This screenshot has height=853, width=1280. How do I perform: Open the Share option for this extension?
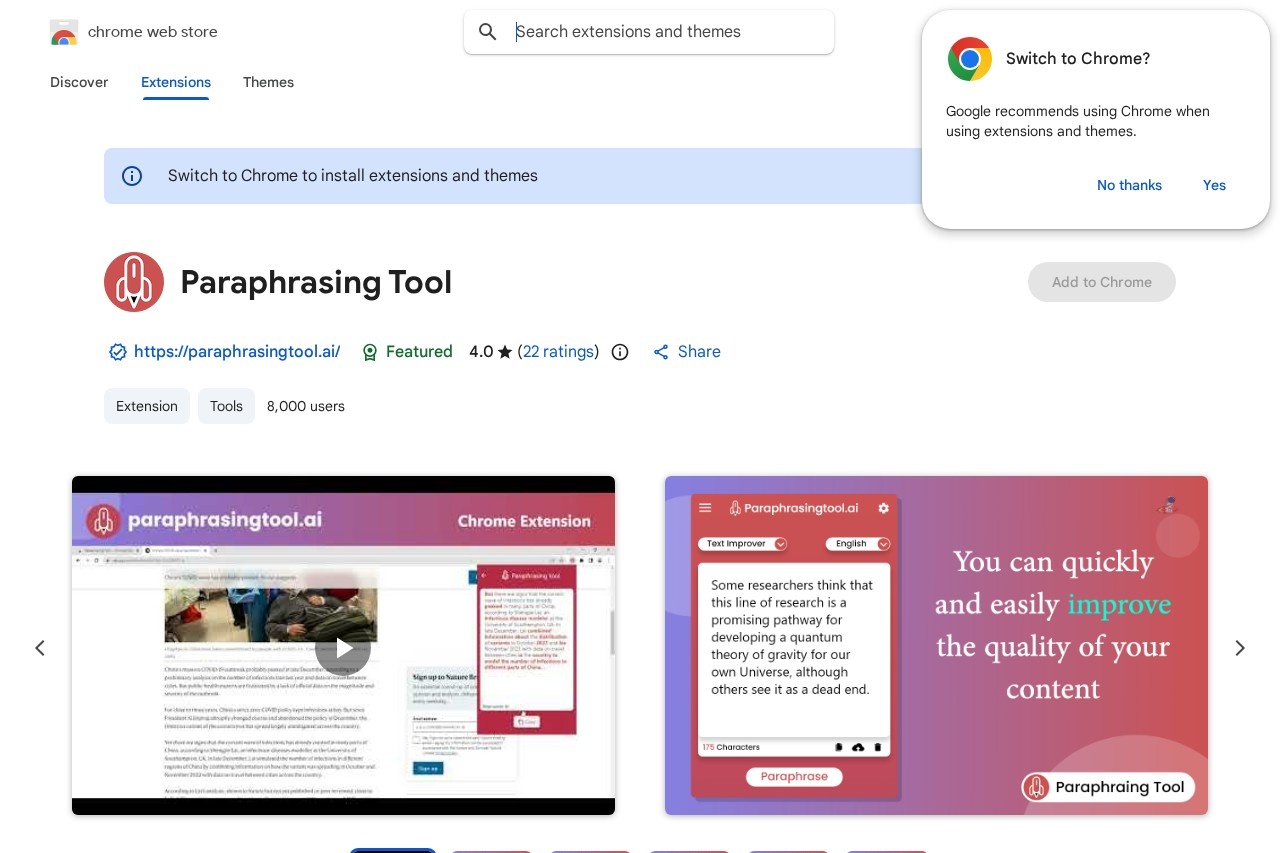click(686, 352)
